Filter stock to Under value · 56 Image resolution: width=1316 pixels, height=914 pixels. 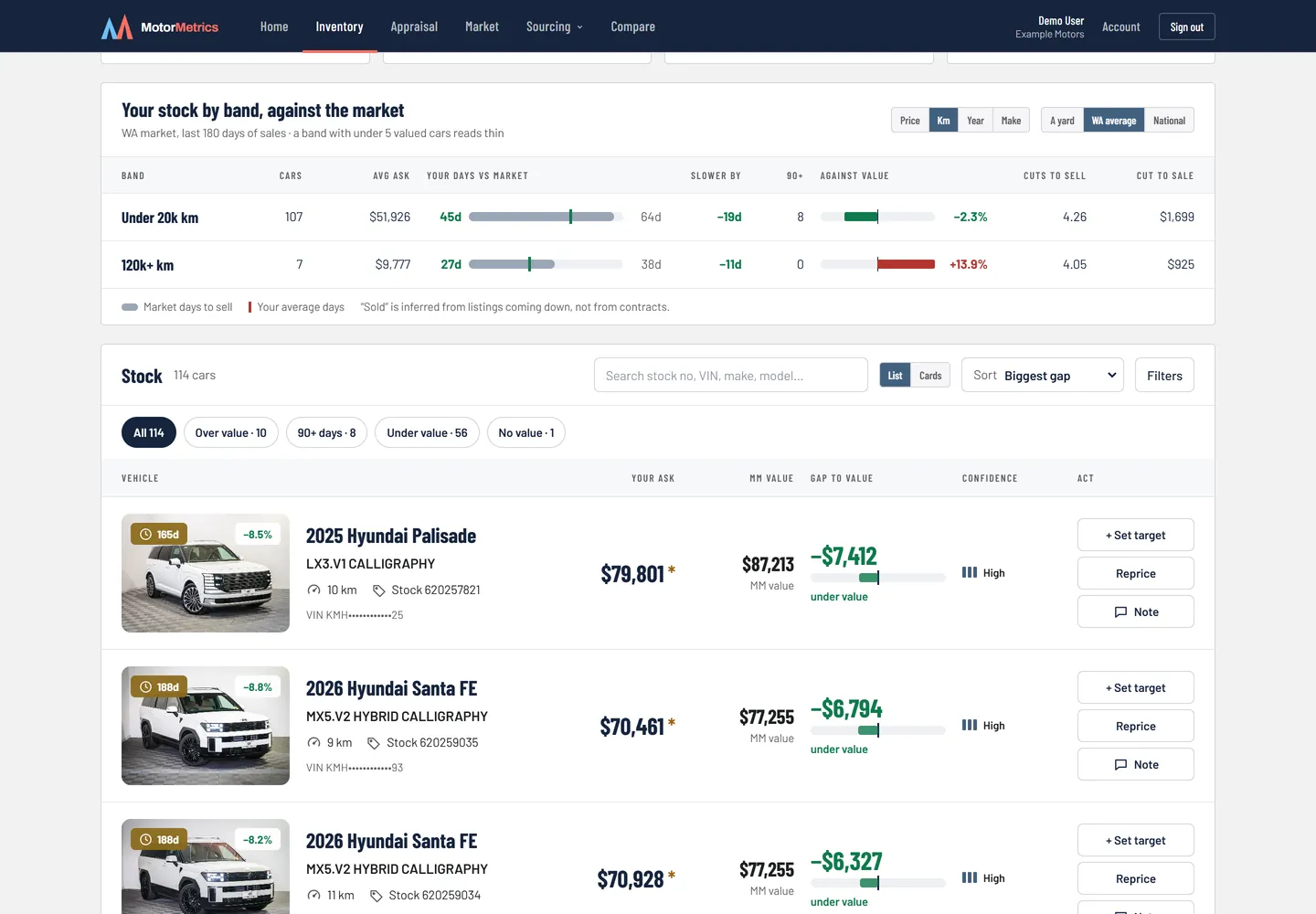click(427, 433)
